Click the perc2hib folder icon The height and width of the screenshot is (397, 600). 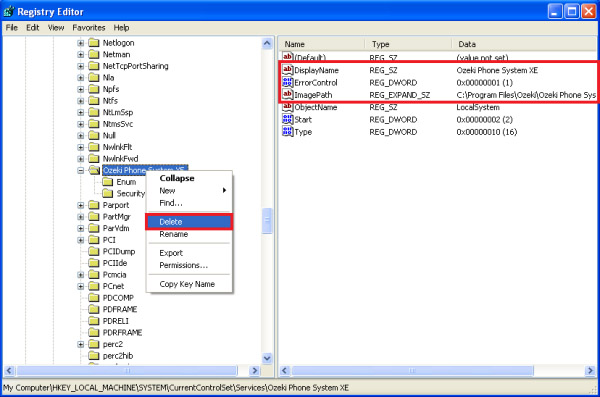(94, 356)
